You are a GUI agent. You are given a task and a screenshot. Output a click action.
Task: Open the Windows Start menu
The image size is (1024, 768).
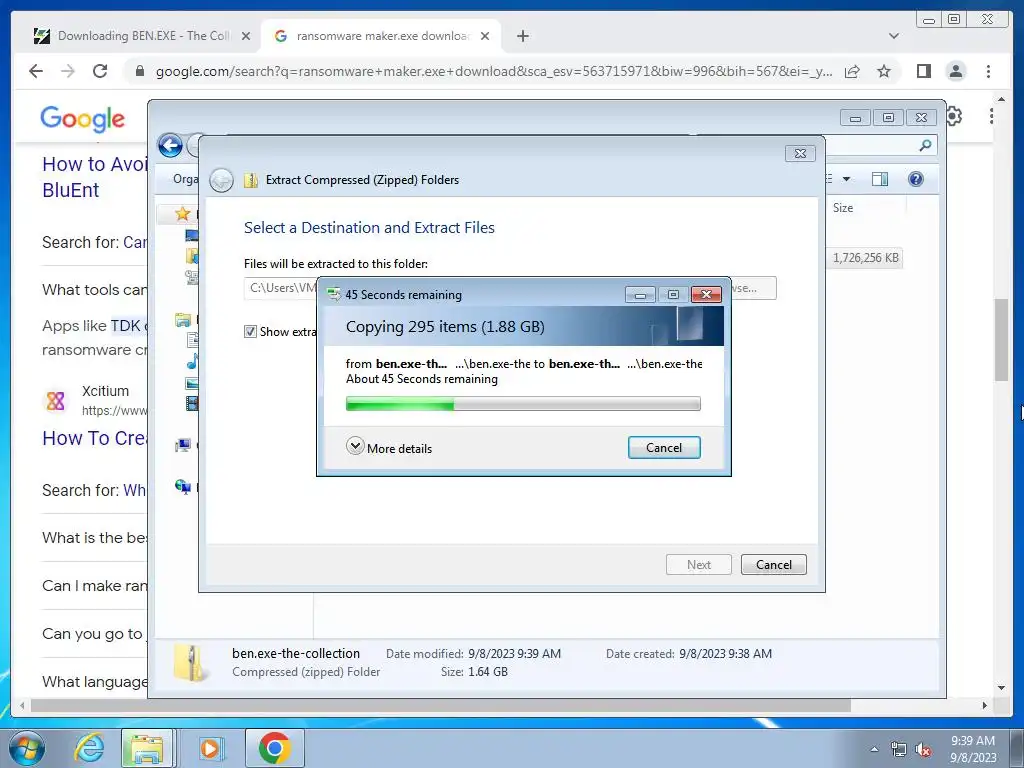point(26,748)
